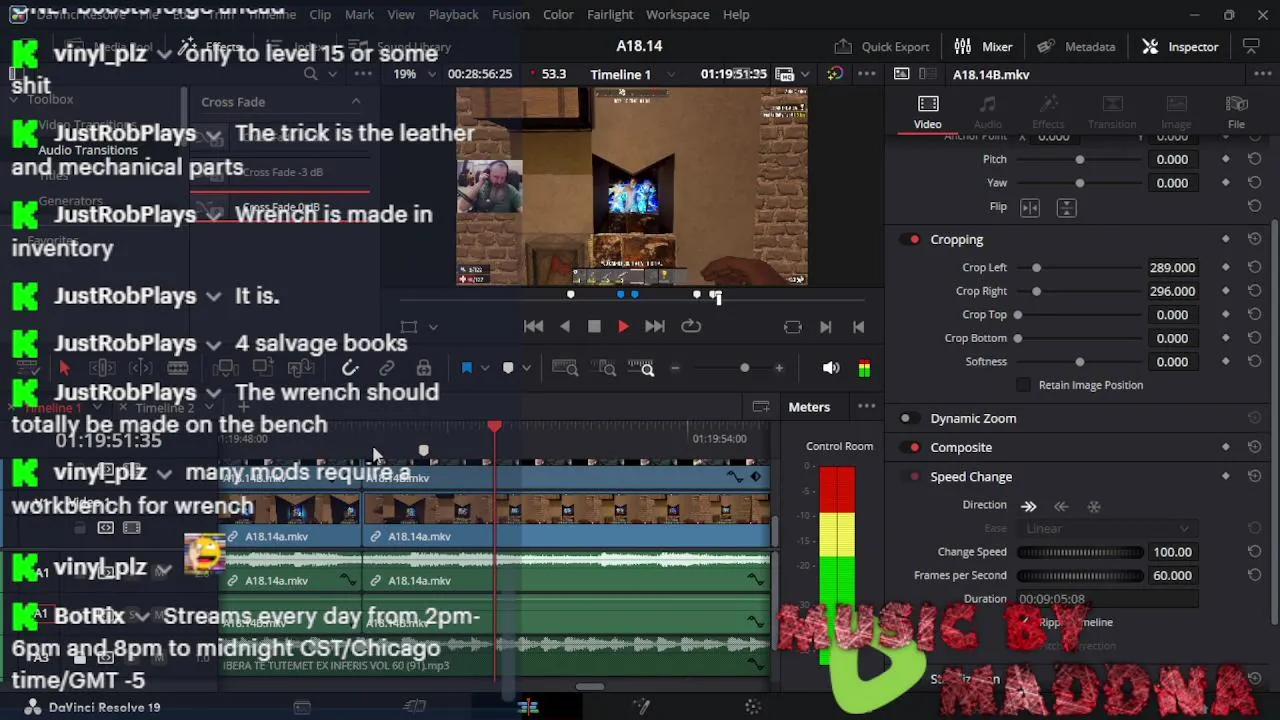The height and width of the screenshot is (720, 1280).
Task: Open the Metadata panel
Action: 1076,46
